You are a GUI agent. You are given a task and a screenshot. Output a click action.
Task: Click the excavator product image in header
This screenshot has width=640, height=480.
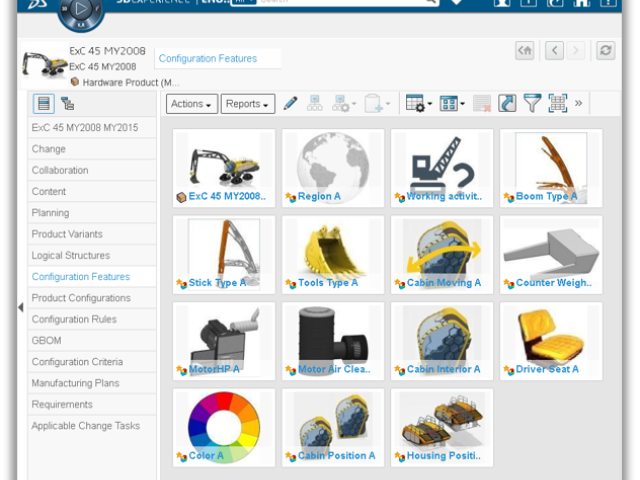pos(45,64)
